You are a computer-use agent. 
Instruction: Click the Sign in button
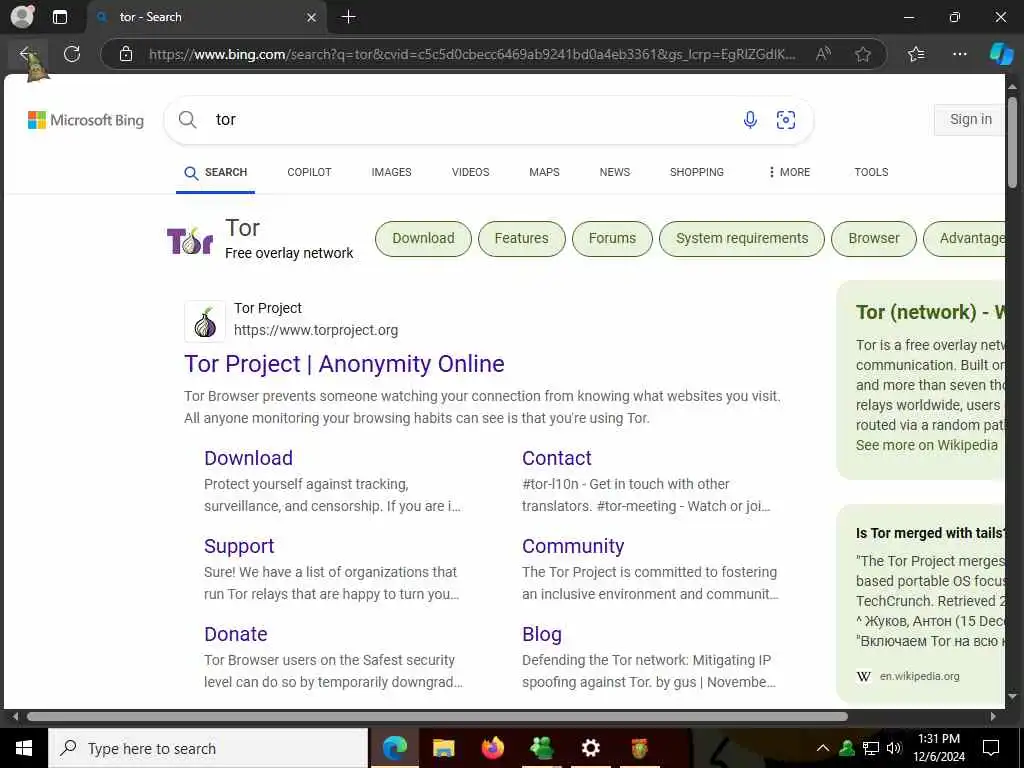(970, 120)
